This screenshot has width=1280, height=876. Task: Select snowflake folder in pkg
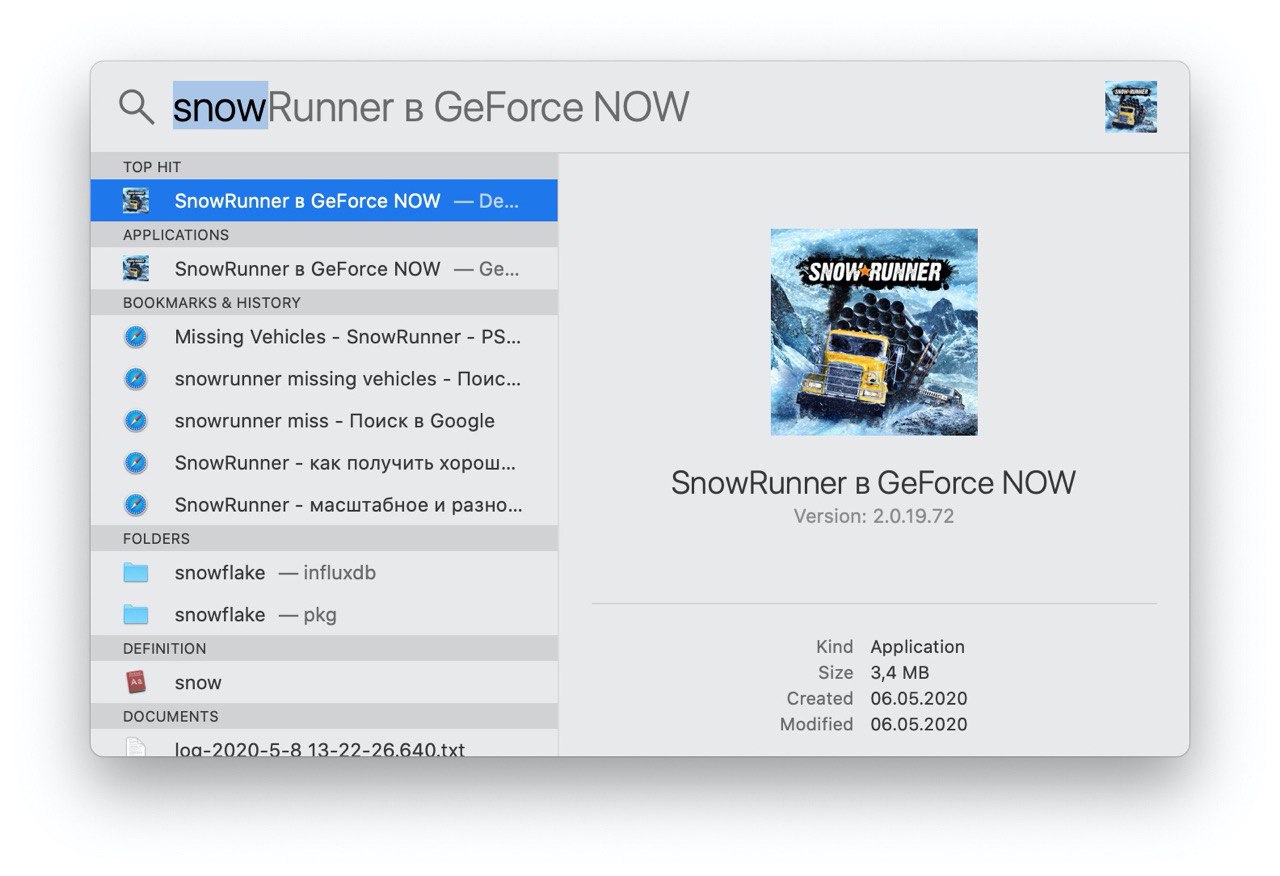point(324,615)
